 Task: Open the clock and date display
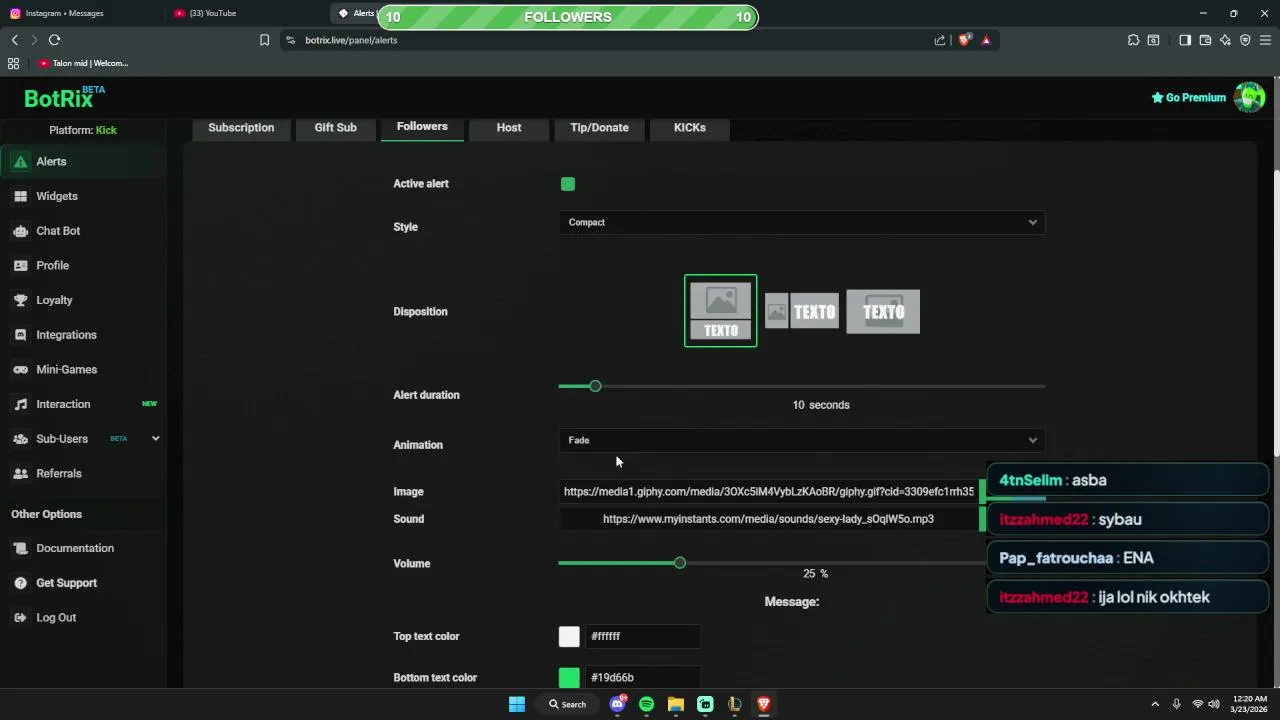[x=1249, y=704]
